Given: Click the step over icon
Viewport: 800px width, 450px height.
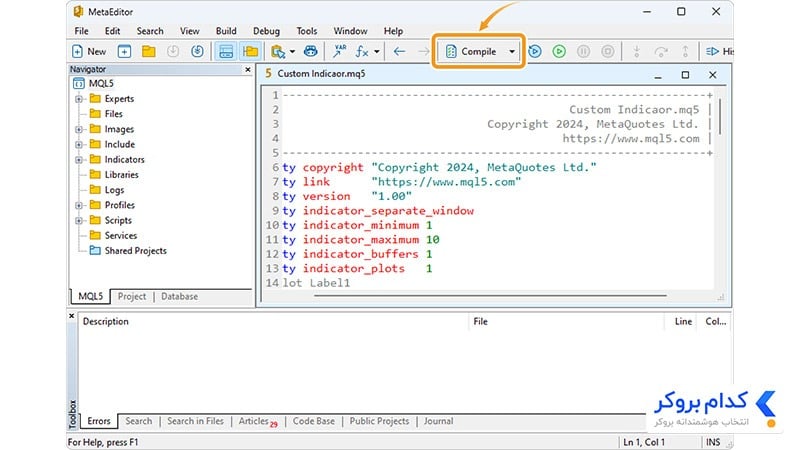Looking at the screenshot, I should tap(661, 52).
